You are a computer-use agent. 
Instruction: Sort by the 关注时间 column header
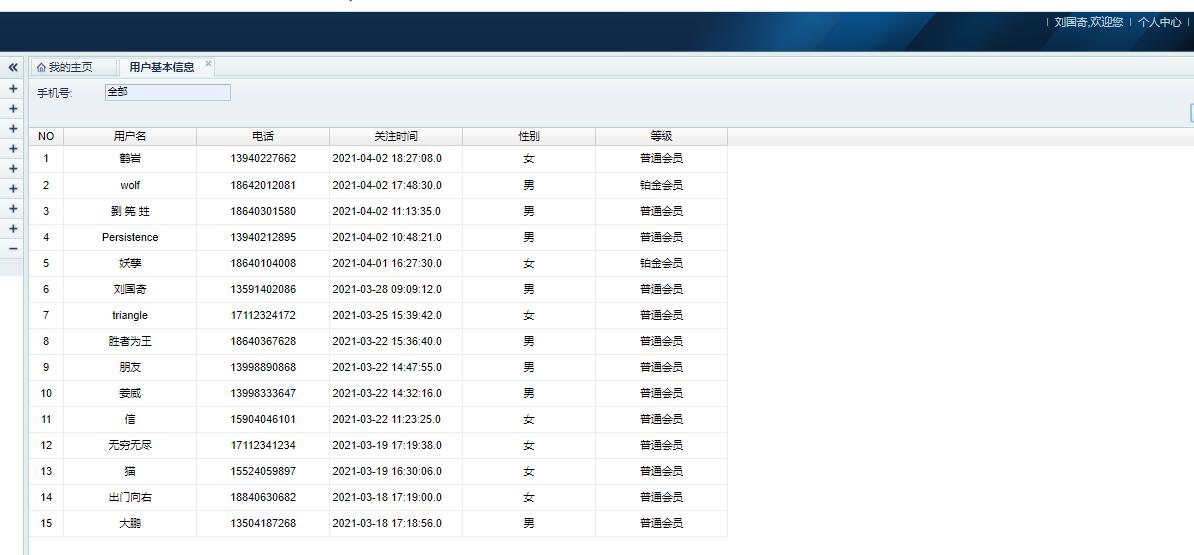point(396,136)
